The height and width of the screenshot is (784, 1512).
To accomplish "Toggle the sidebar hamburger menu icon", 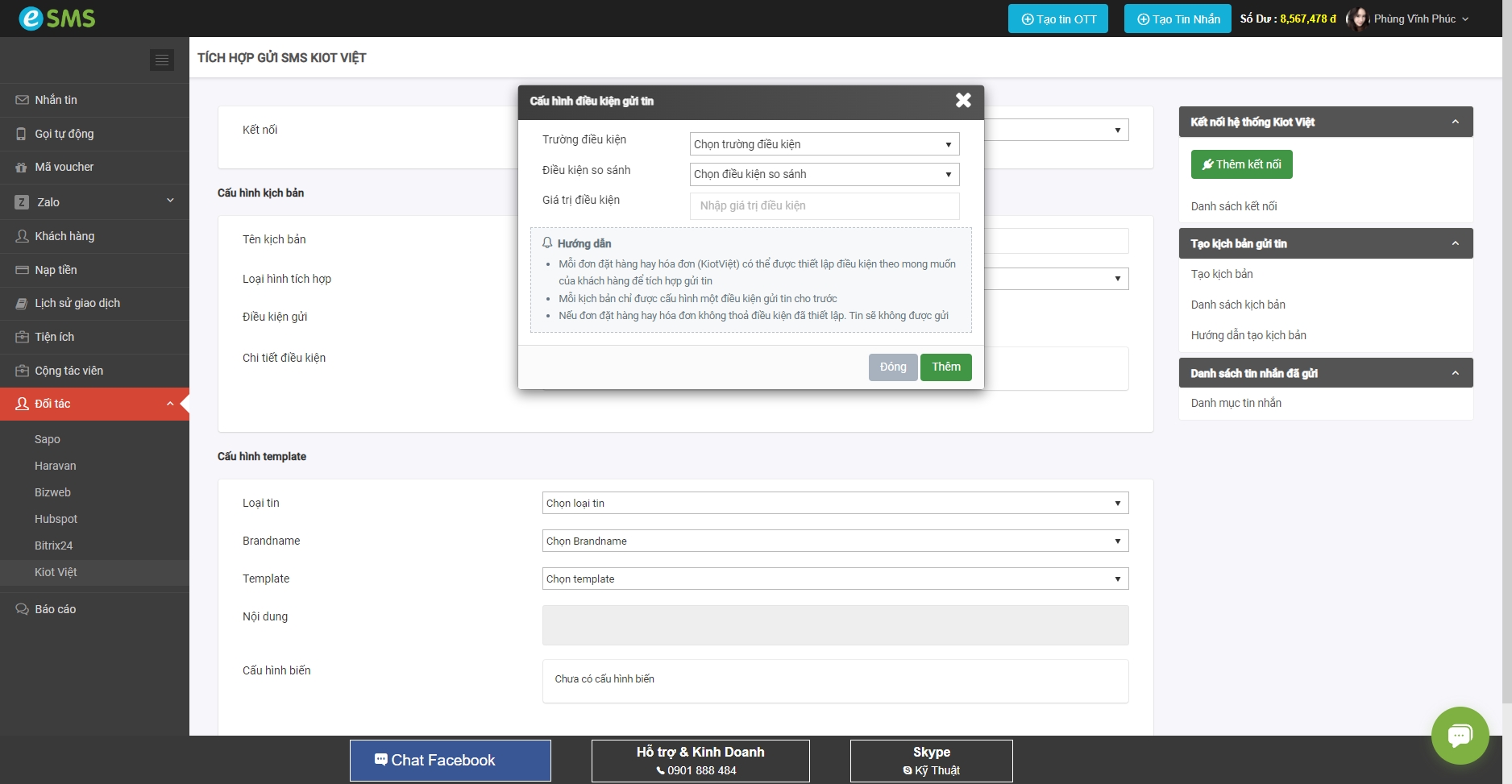I will 162,60.
